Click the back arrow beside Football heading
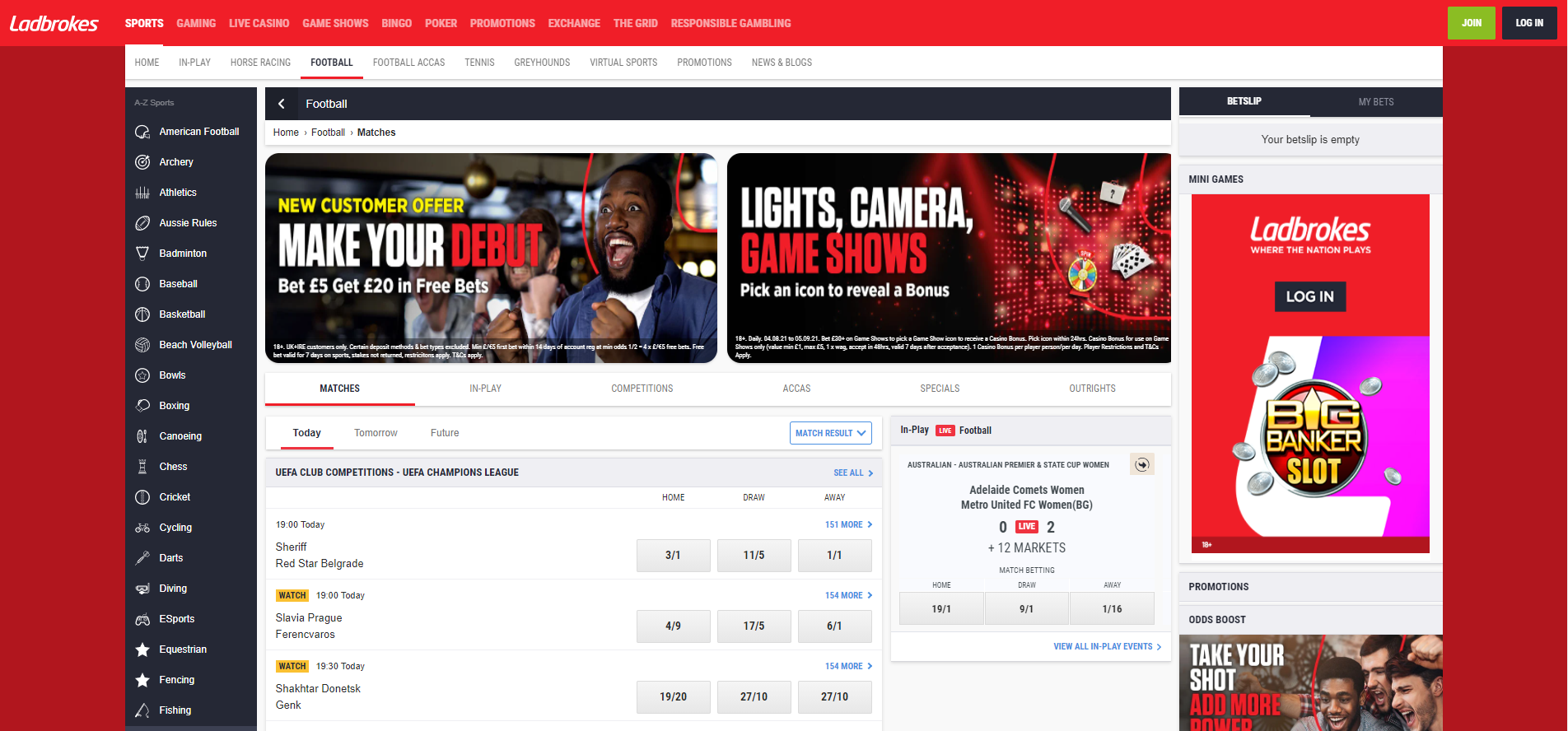Viewport: 1568px width, 731px height. click(282, 104)
